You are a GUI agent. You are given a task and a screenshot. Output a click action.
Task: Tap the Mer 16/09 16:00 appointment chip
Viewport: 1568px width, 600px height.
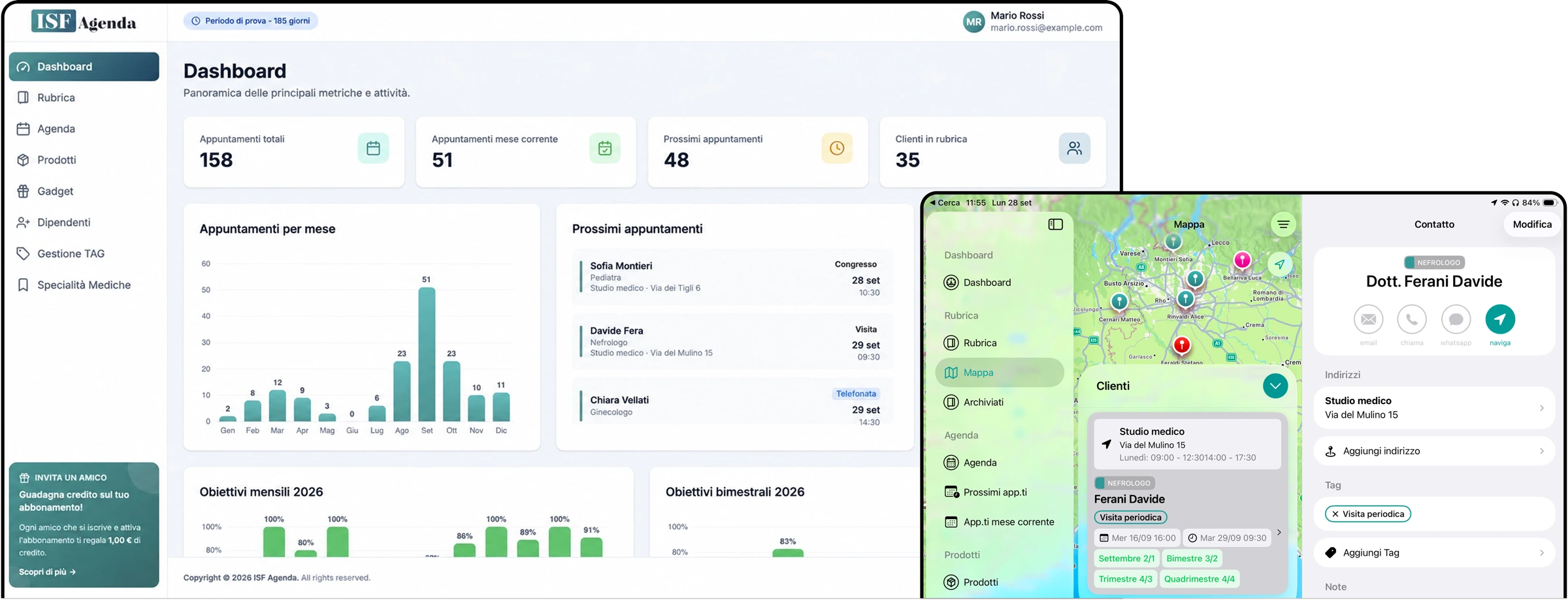pos(1137,539)
